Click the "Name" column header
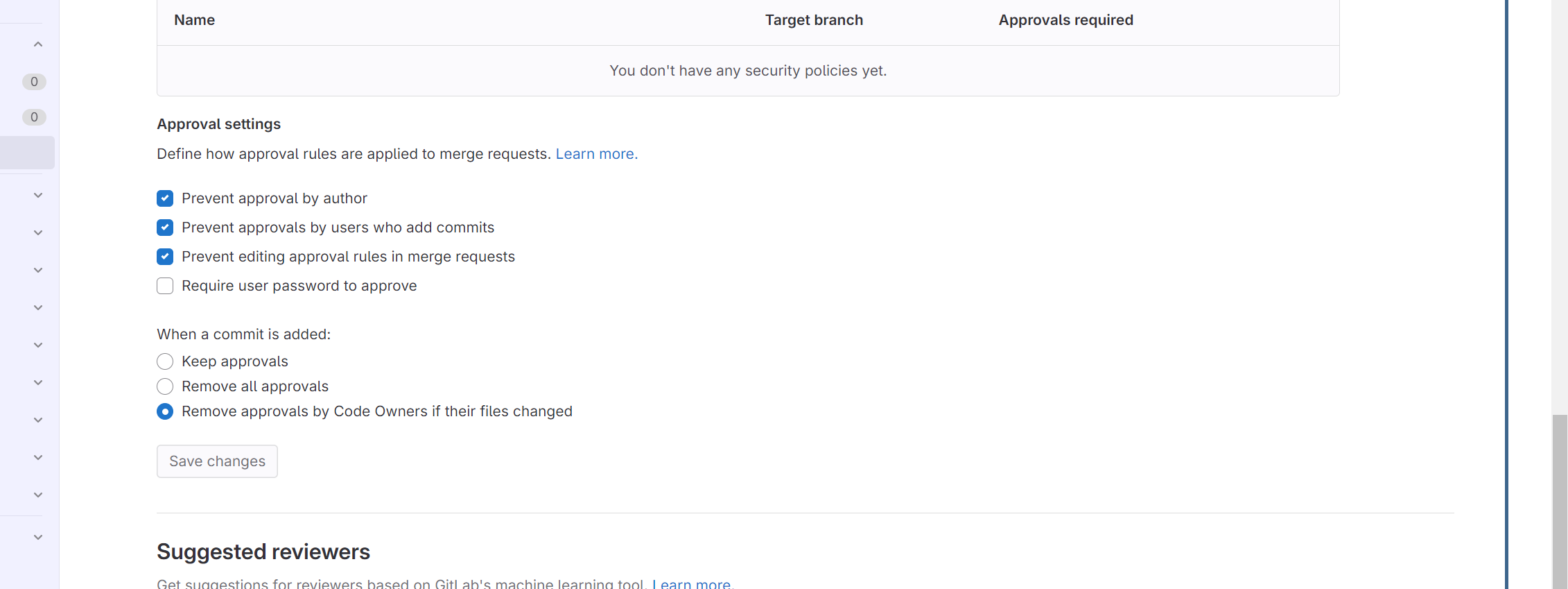The height and width of the screenshot is (589, 1568). click(x=194, y=20)
